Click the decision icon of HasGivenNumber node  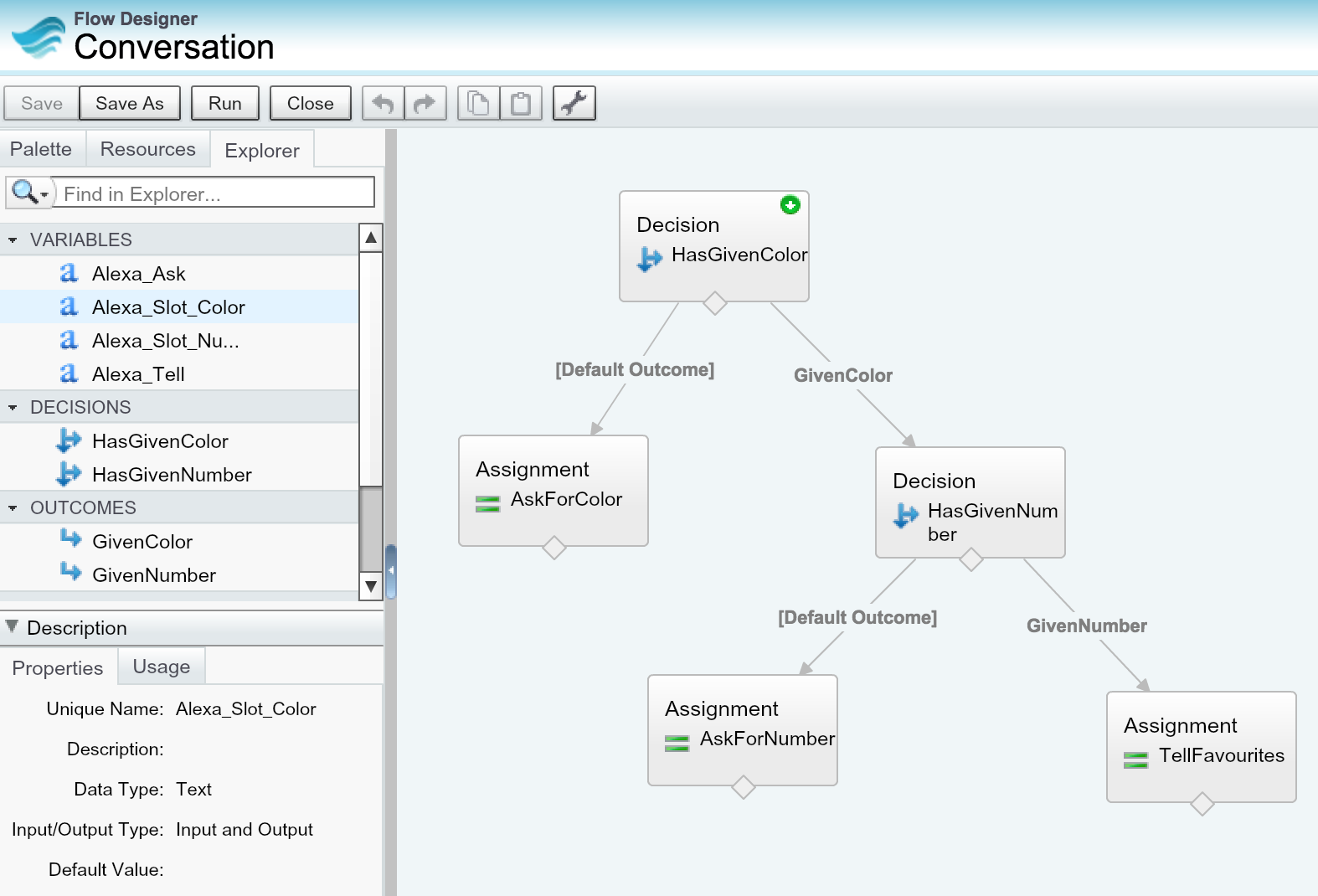(x=906, y=515)
